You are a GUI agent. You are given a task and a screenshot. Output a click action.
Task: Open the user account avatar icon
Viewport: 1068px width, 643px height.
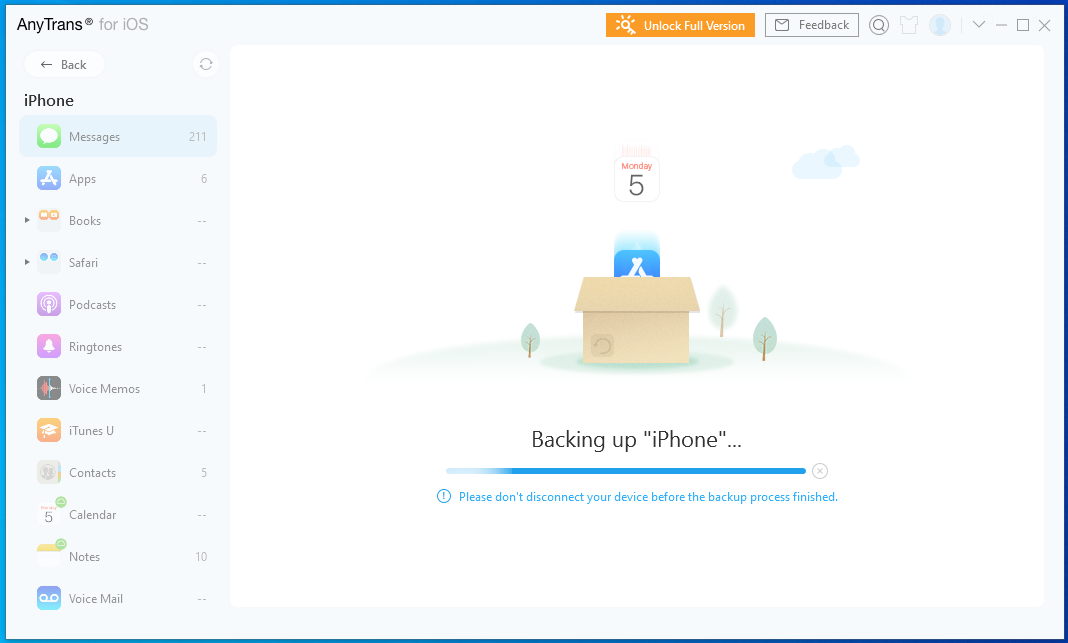pyautogui.click(x=939, y=25)
